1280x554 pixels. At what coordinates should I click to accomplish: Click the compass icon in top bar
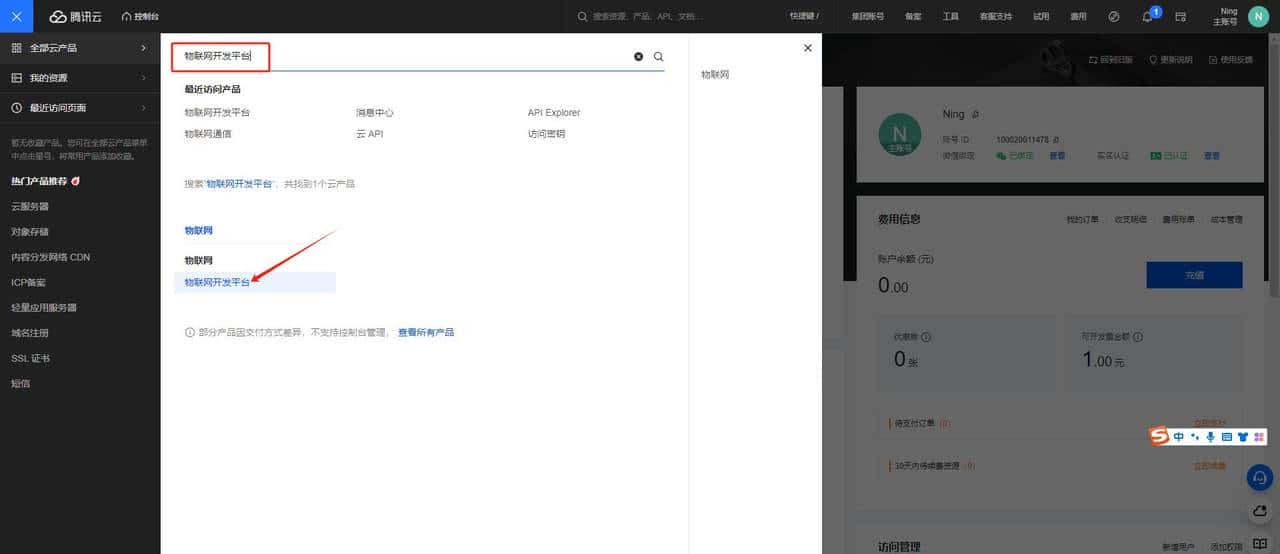[1114, 17]
